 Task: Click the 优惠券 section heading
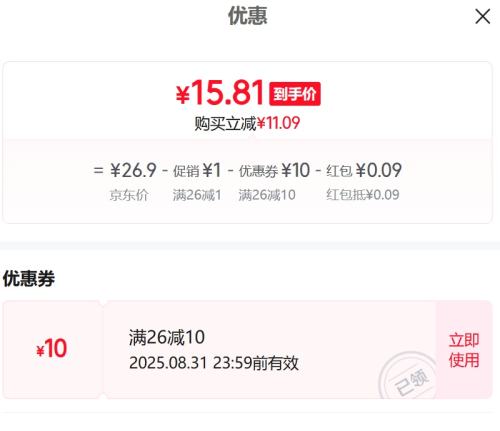point(29,278)
